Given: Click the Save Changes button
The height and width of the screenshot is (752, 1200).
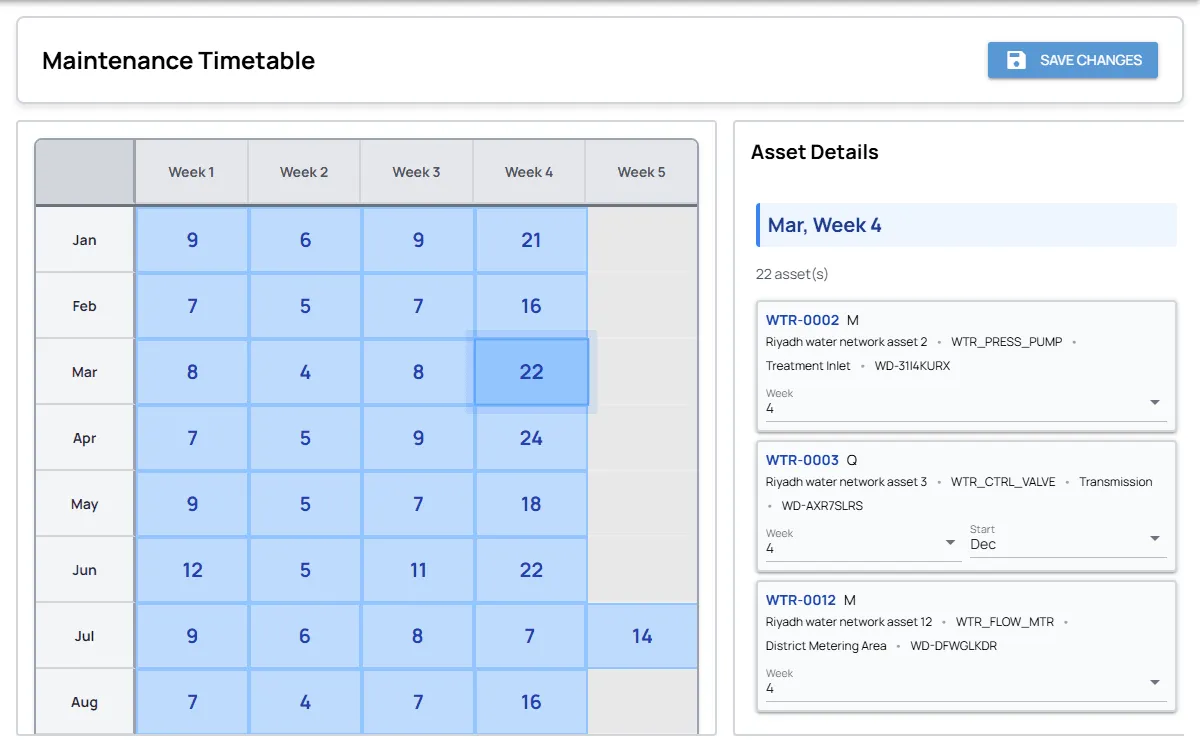Looking at the screenshot, I should tap(1073, 60).
